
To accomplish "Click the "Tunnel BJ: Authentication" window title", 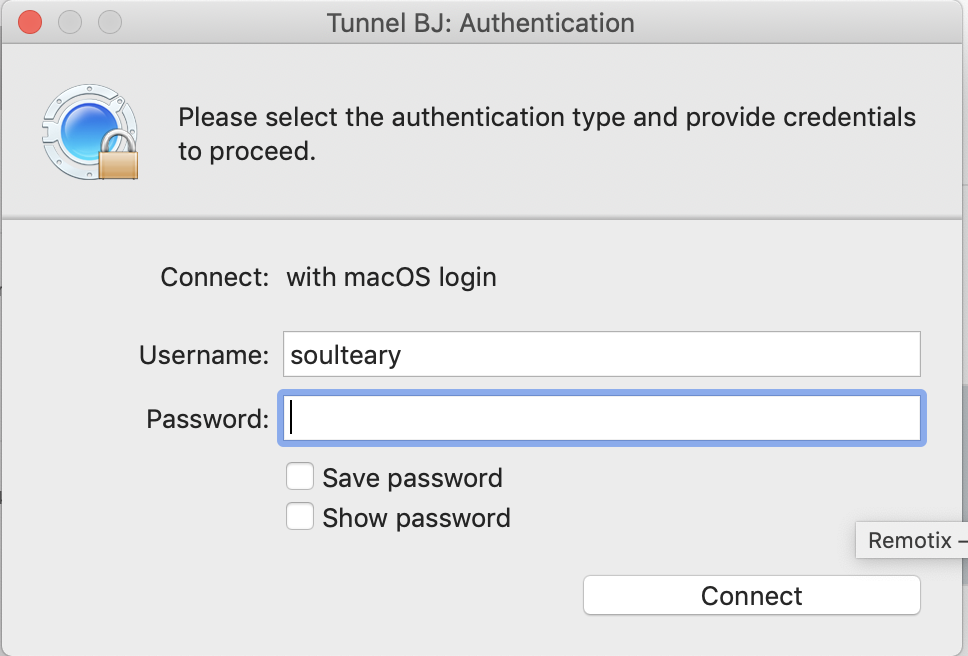I will (480, 22).
